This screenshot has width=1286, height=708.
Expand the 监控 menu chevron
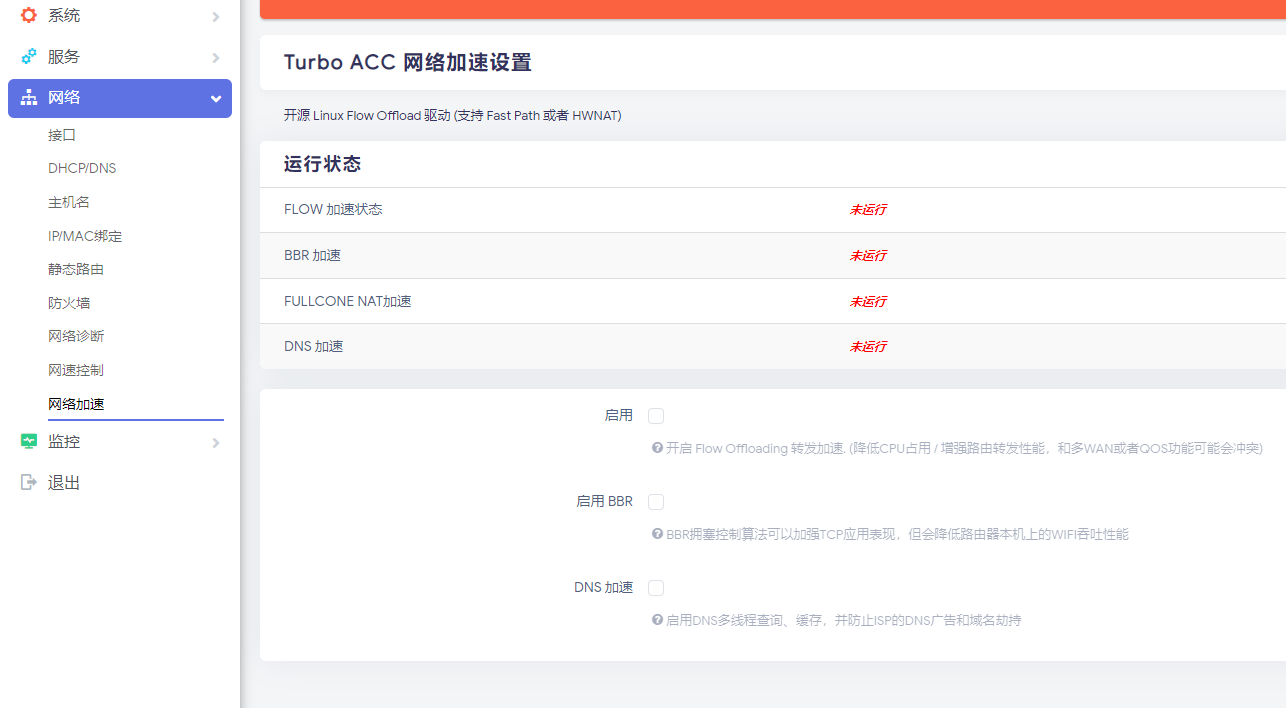tap(216, 442)
